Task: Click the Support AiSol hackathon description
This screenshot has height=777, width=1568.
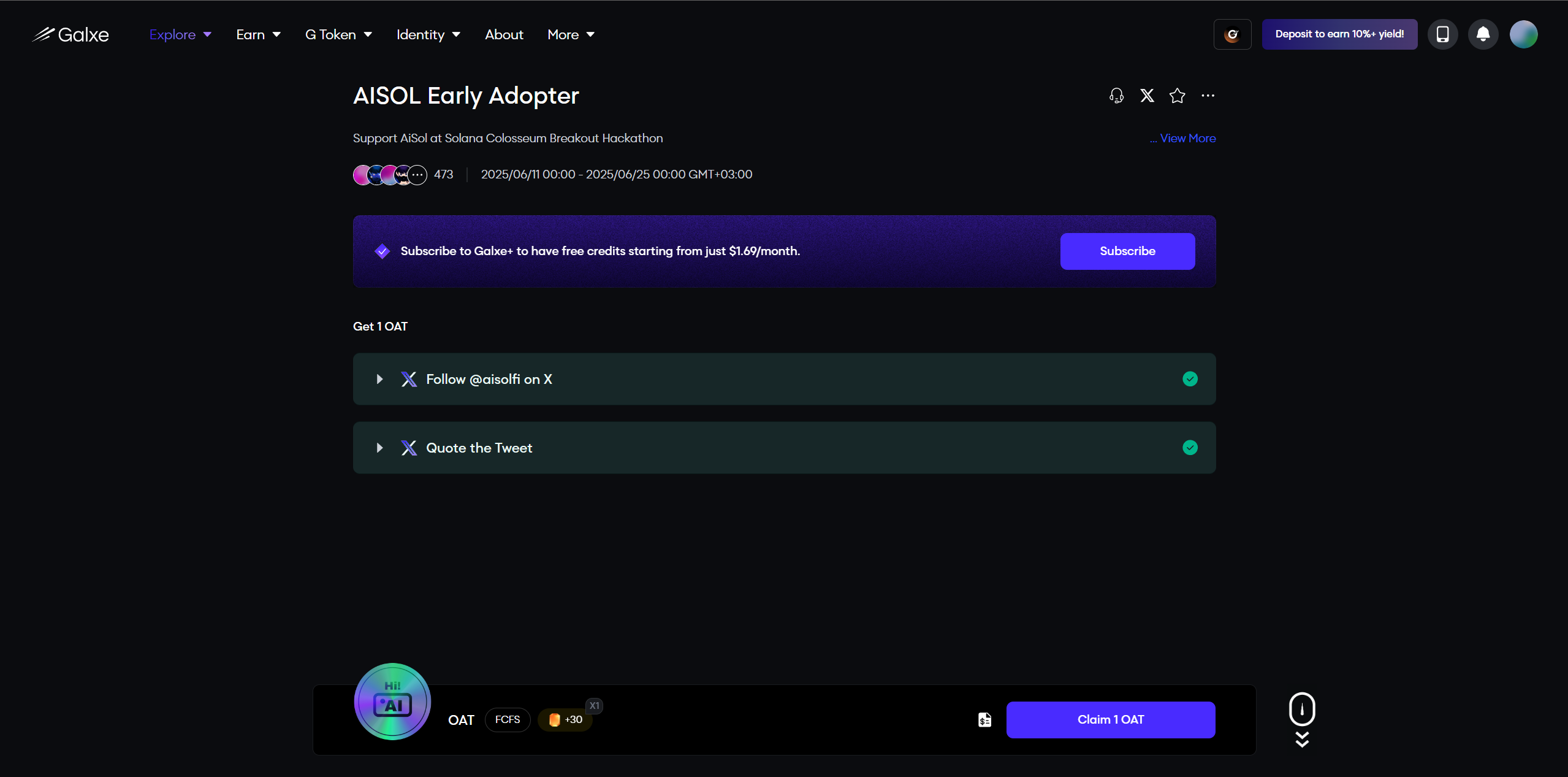Action: point(508,138)
